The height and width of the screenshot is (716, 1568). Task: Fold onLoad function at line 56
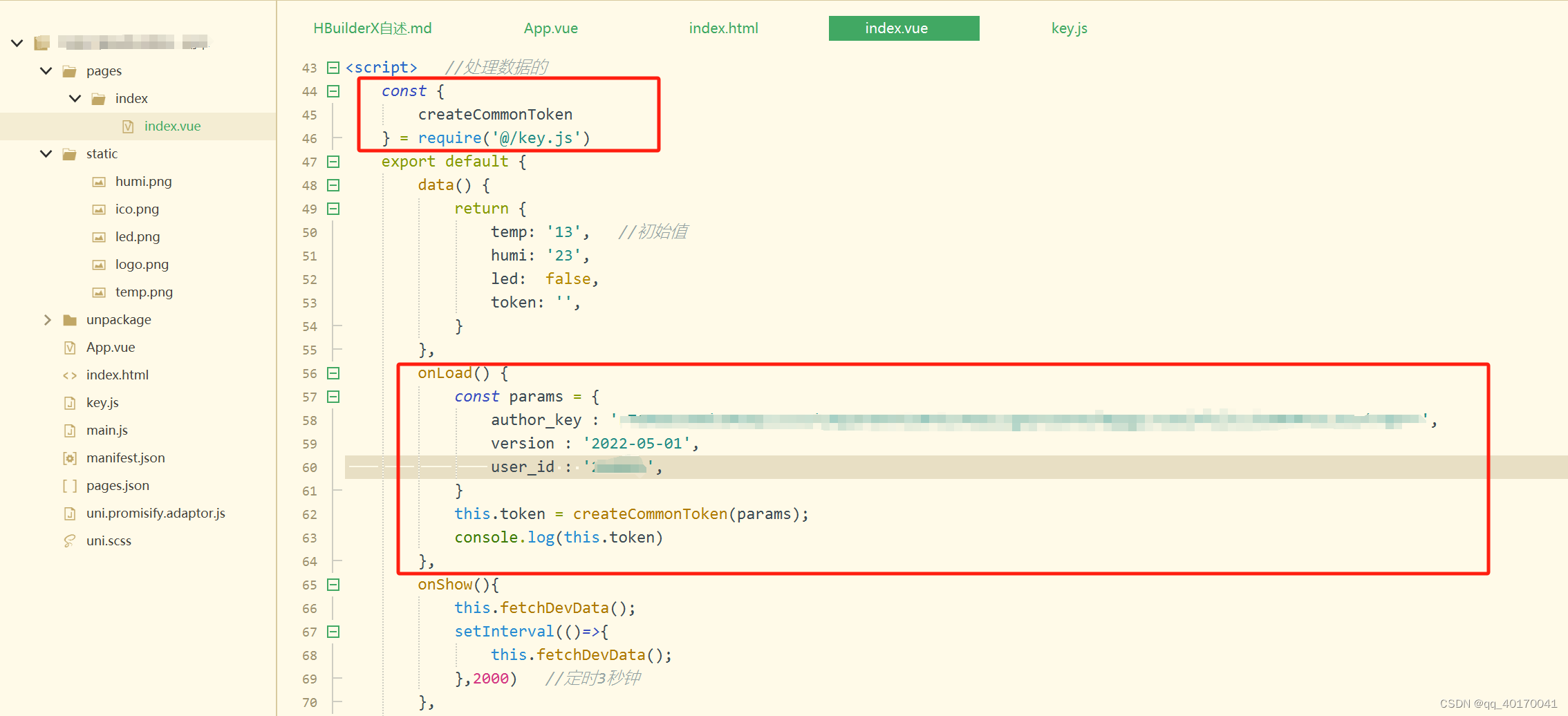[x=333, y=373]
